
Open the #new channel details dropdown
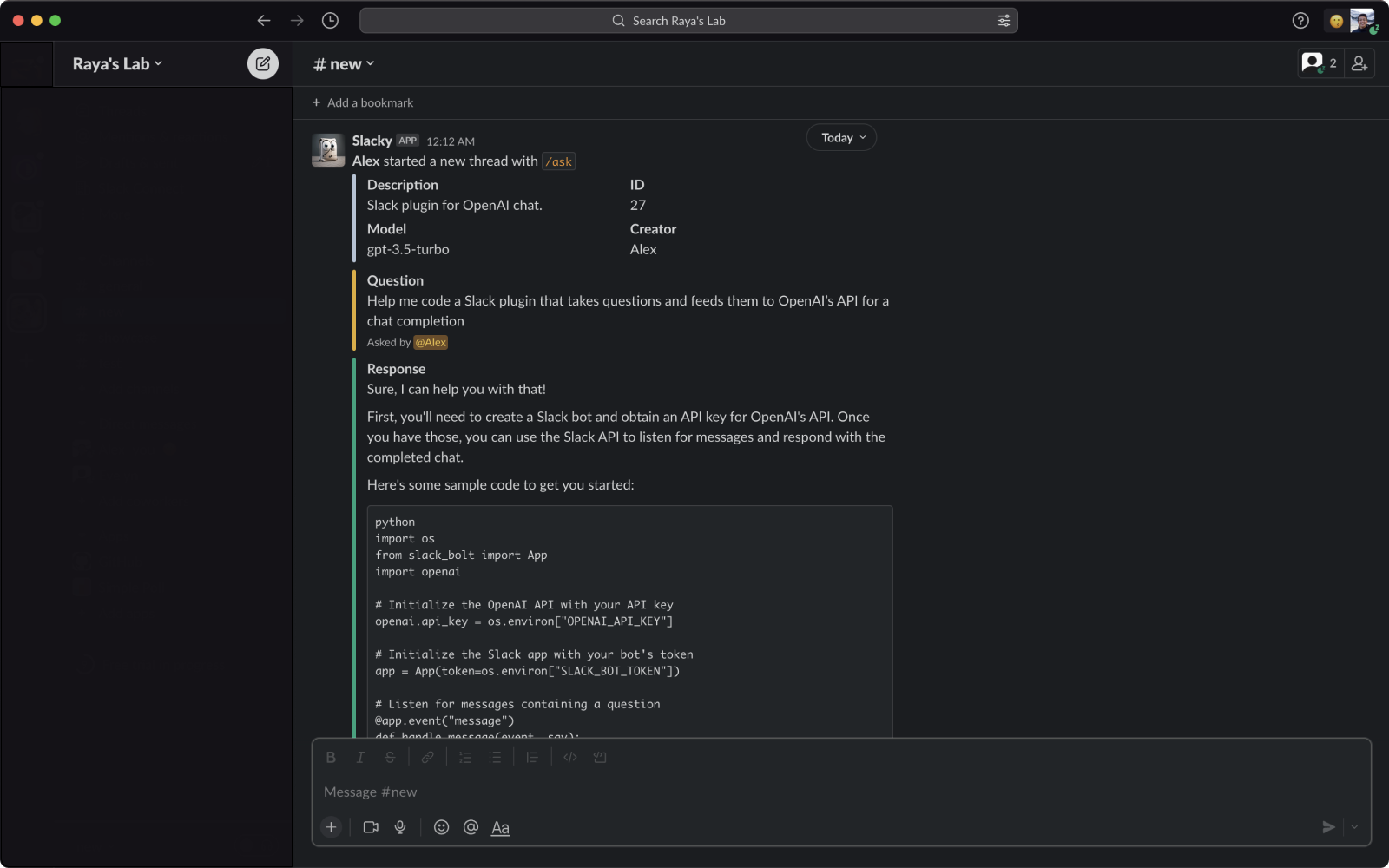coord(344,64)
